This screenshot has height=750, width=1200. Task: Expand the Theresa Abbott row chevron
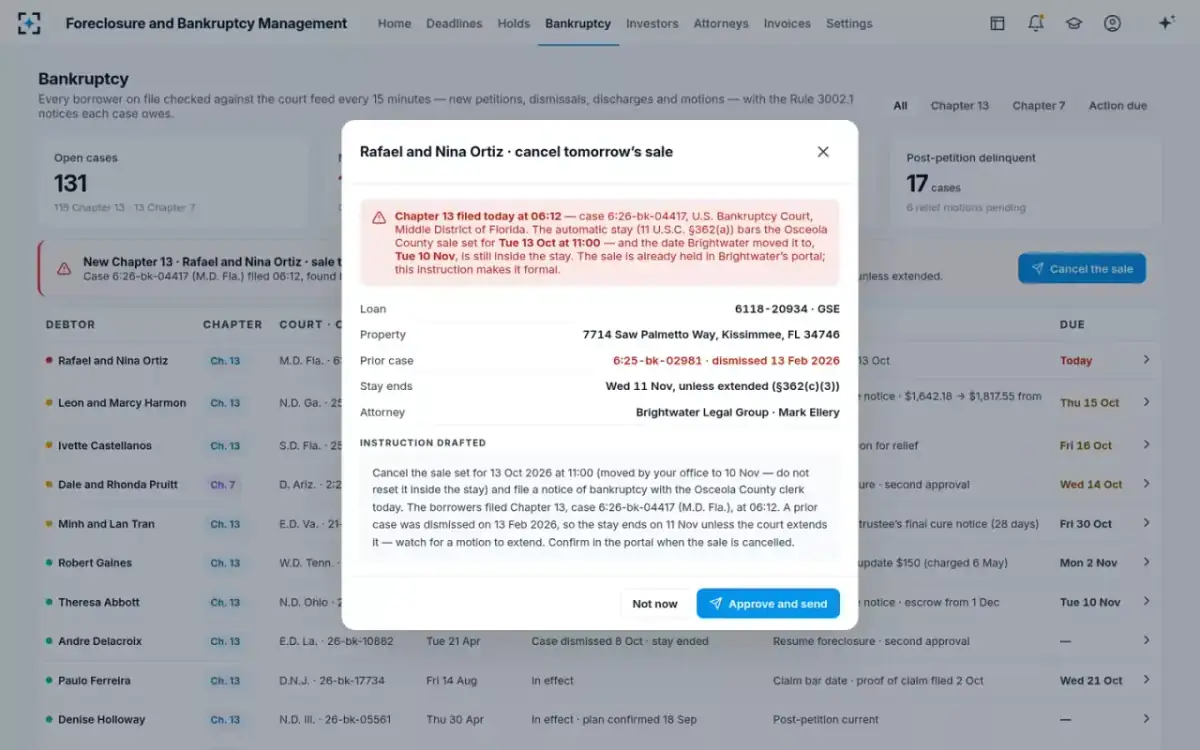pos(1146,602)
